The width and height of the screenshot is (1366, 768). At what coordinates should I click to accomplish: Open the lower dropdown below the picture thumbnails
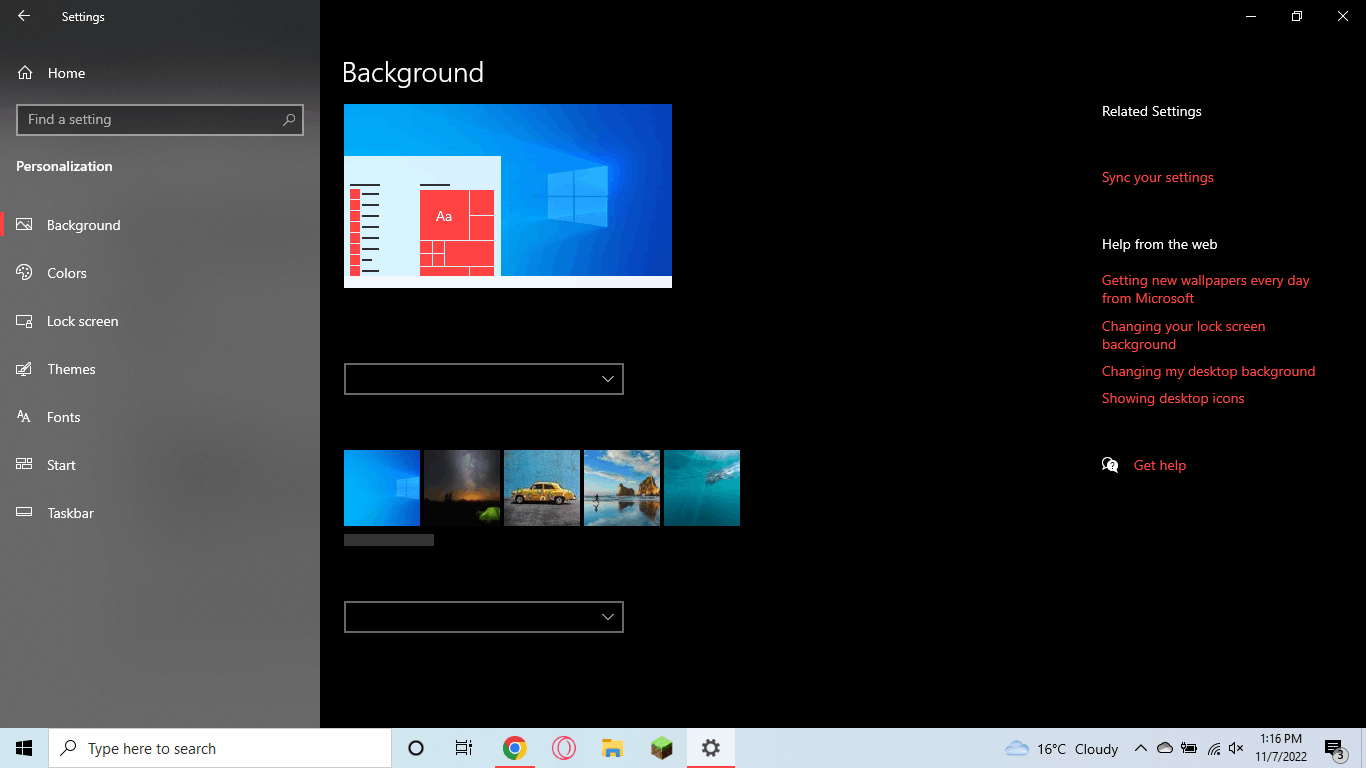484,617
